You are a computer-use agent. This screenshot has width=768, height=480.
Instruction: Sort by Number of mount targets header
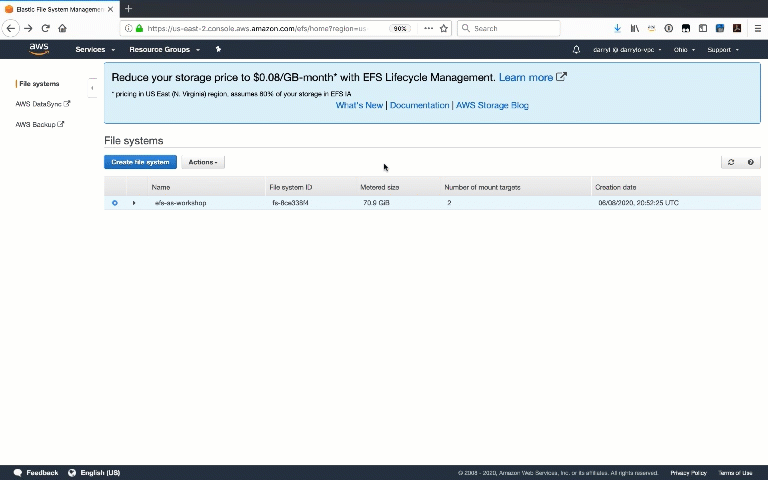(x=516, y=187)
